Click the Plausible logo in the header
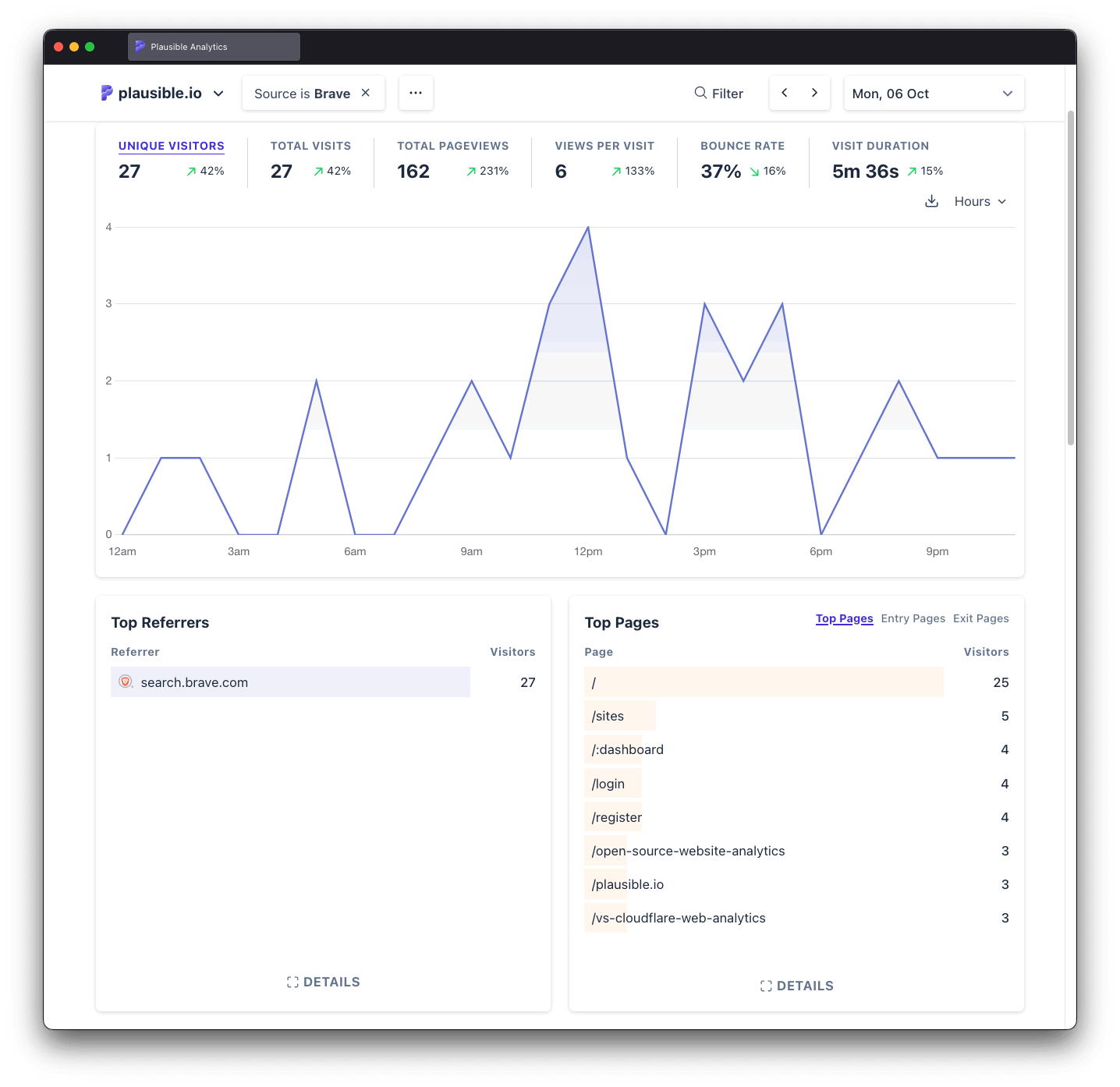This screenshot has height=1087, width=1120. (x=107, y=93)
